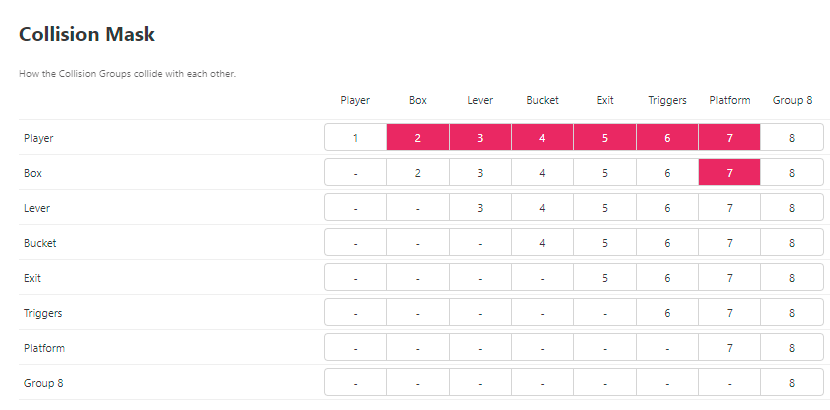Enable Bucket row Triggers cell 6

[667, 243]
